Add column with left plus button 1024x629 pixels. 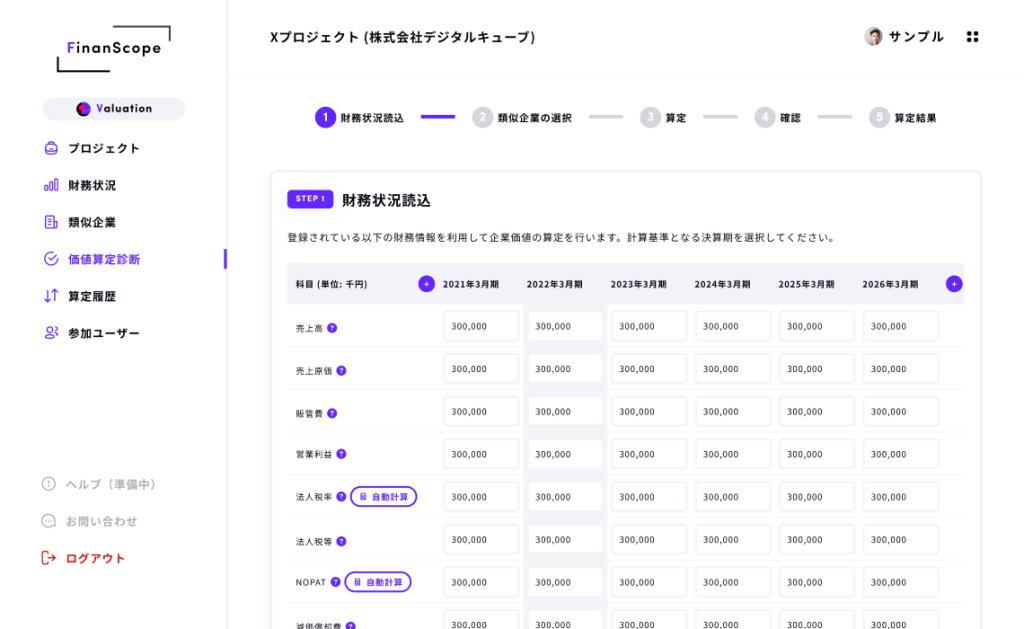tap(426, 284)
